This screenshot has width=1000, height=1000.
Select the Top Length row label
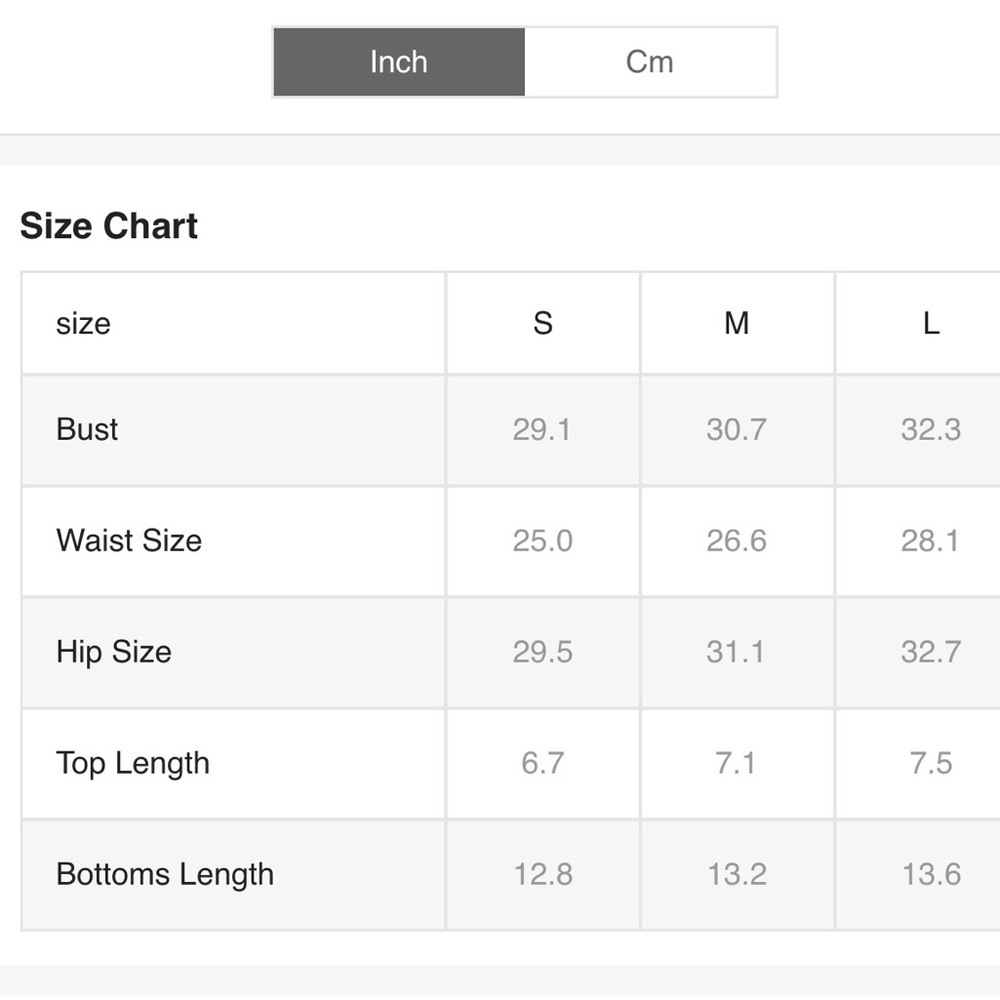click(x=133, y=763)
